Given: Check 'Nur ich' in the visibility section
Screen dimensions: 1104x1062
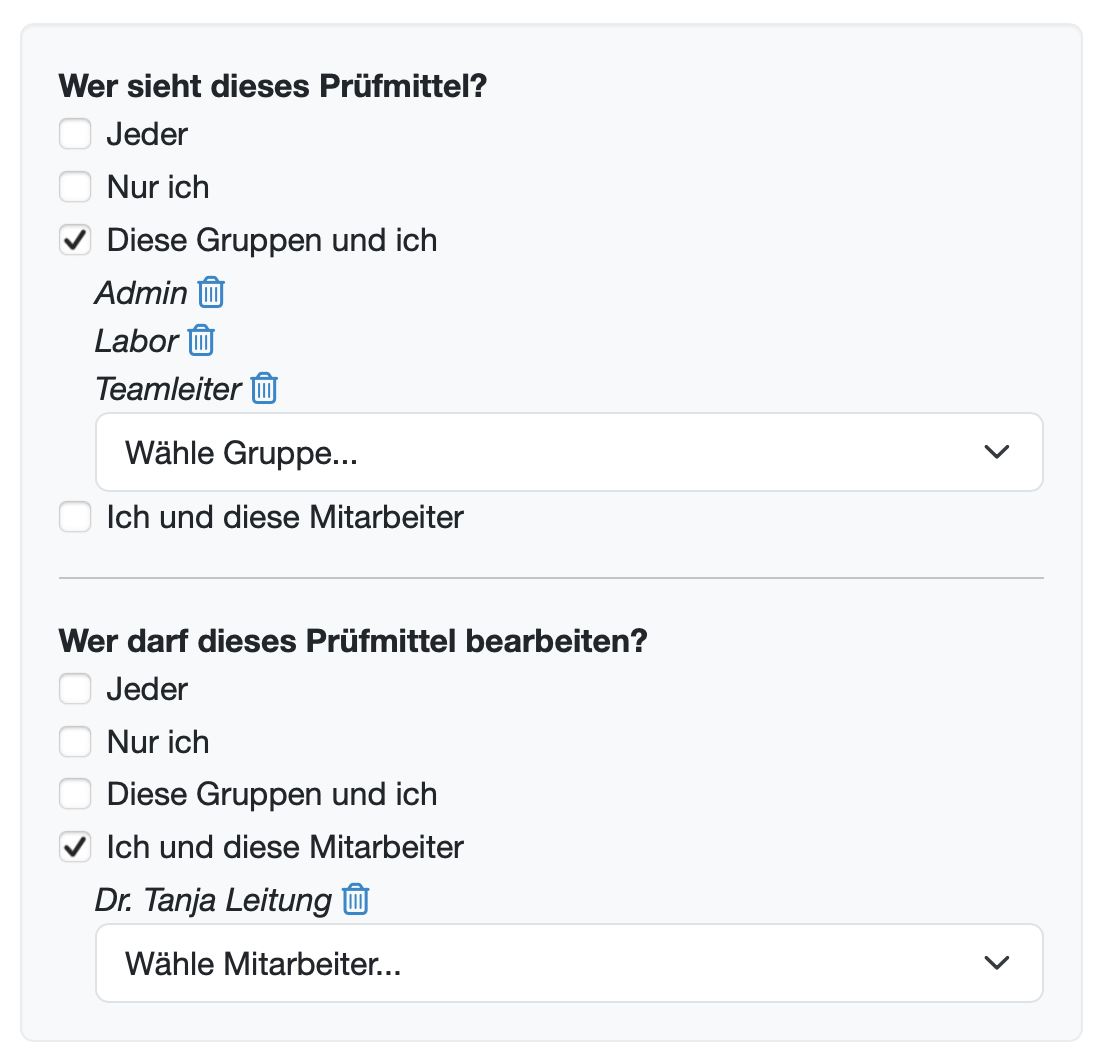Looking at the screenshot, I should click(75, 186).
